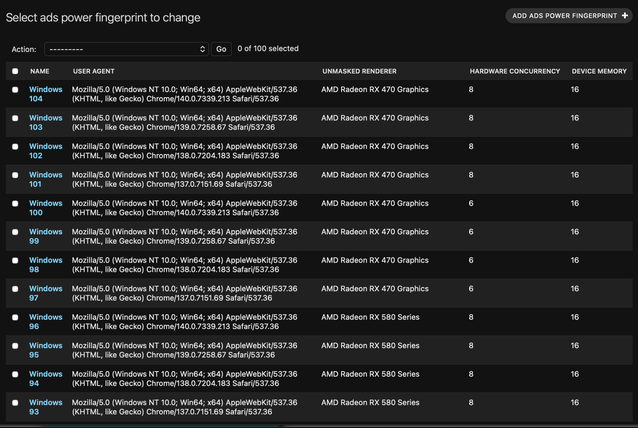Click the NAME column header
The width and height of the screenshot is (638, 428).
39,71
